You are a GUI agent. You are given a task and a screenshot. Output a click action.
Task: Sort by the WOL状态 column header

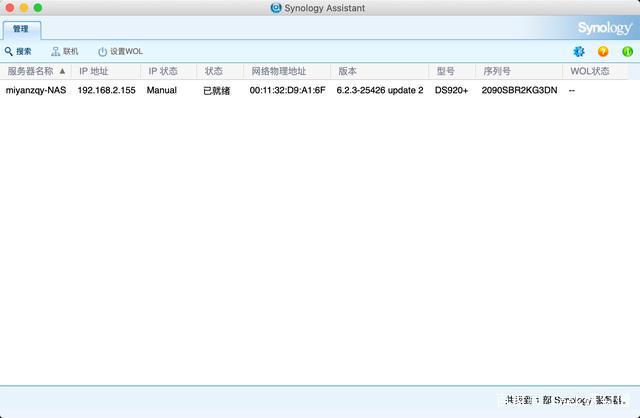(x=596, y=71)
